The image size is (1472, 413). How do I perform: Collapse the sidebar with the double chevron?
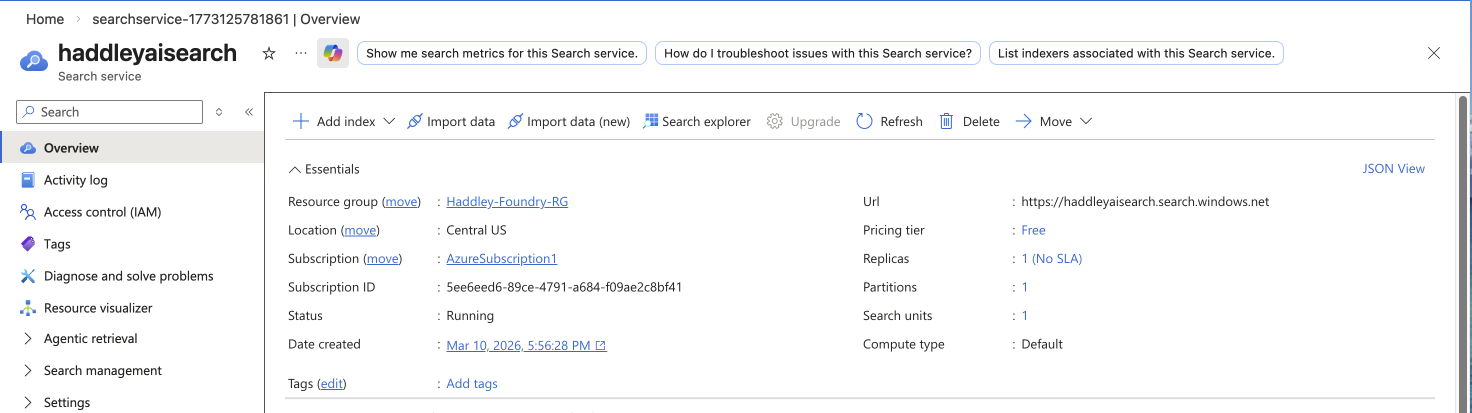click(249, 112)
